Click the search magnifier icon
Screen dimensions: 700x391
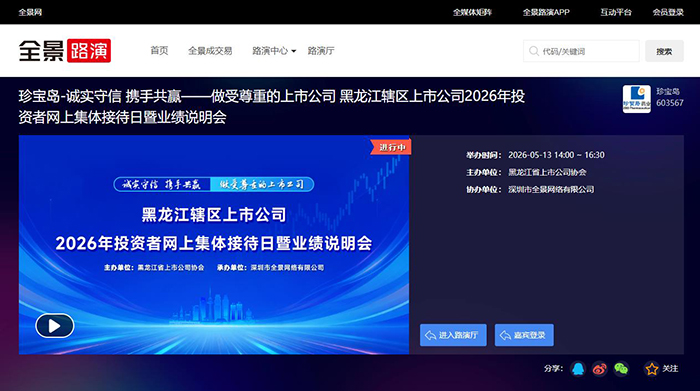533,51
